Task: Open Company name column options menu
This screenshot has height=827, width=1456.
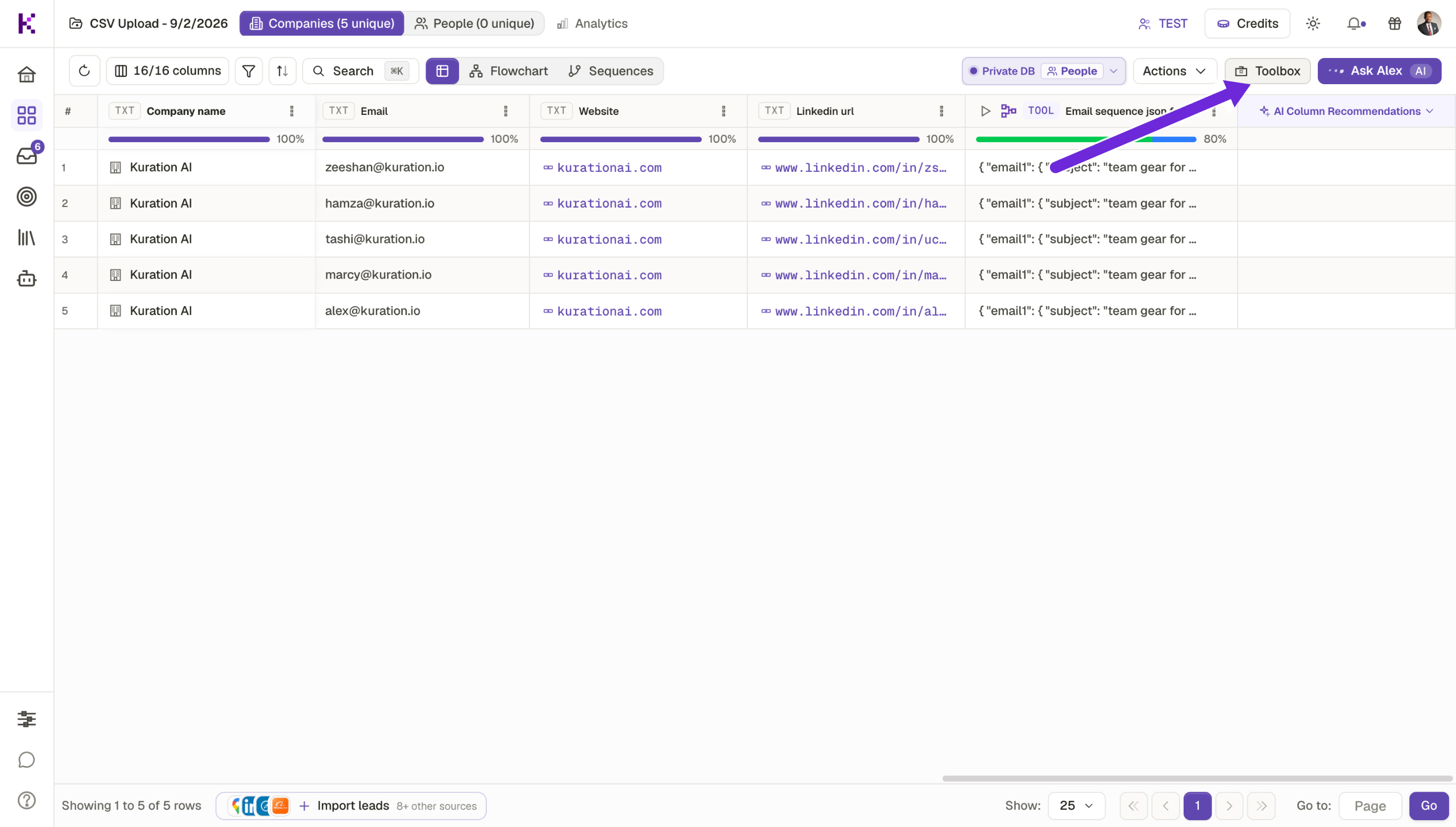Action: pyautogui.click(x=292, y=111)
